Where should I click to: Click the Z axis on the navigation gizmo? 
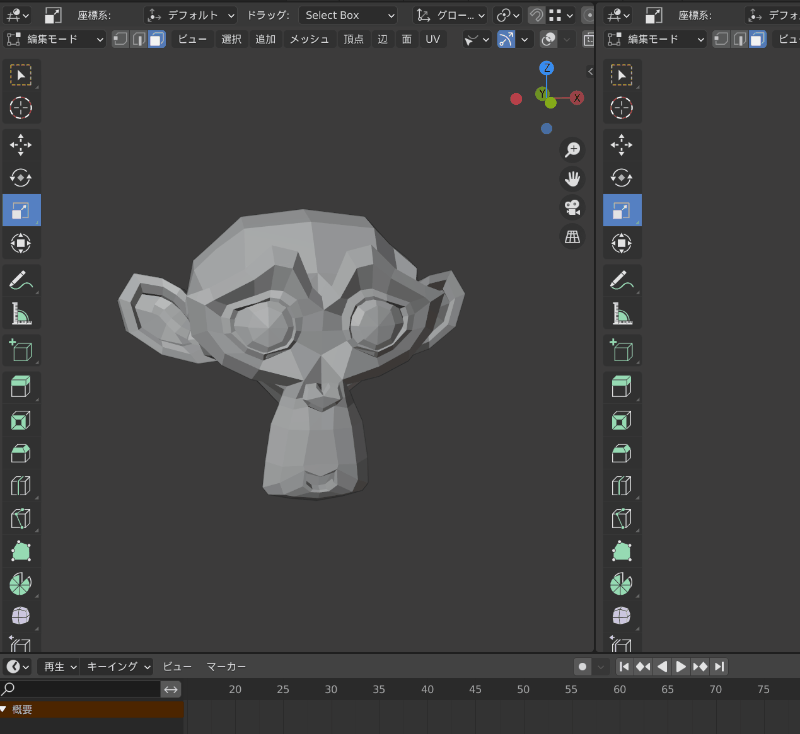coord(546,68)
